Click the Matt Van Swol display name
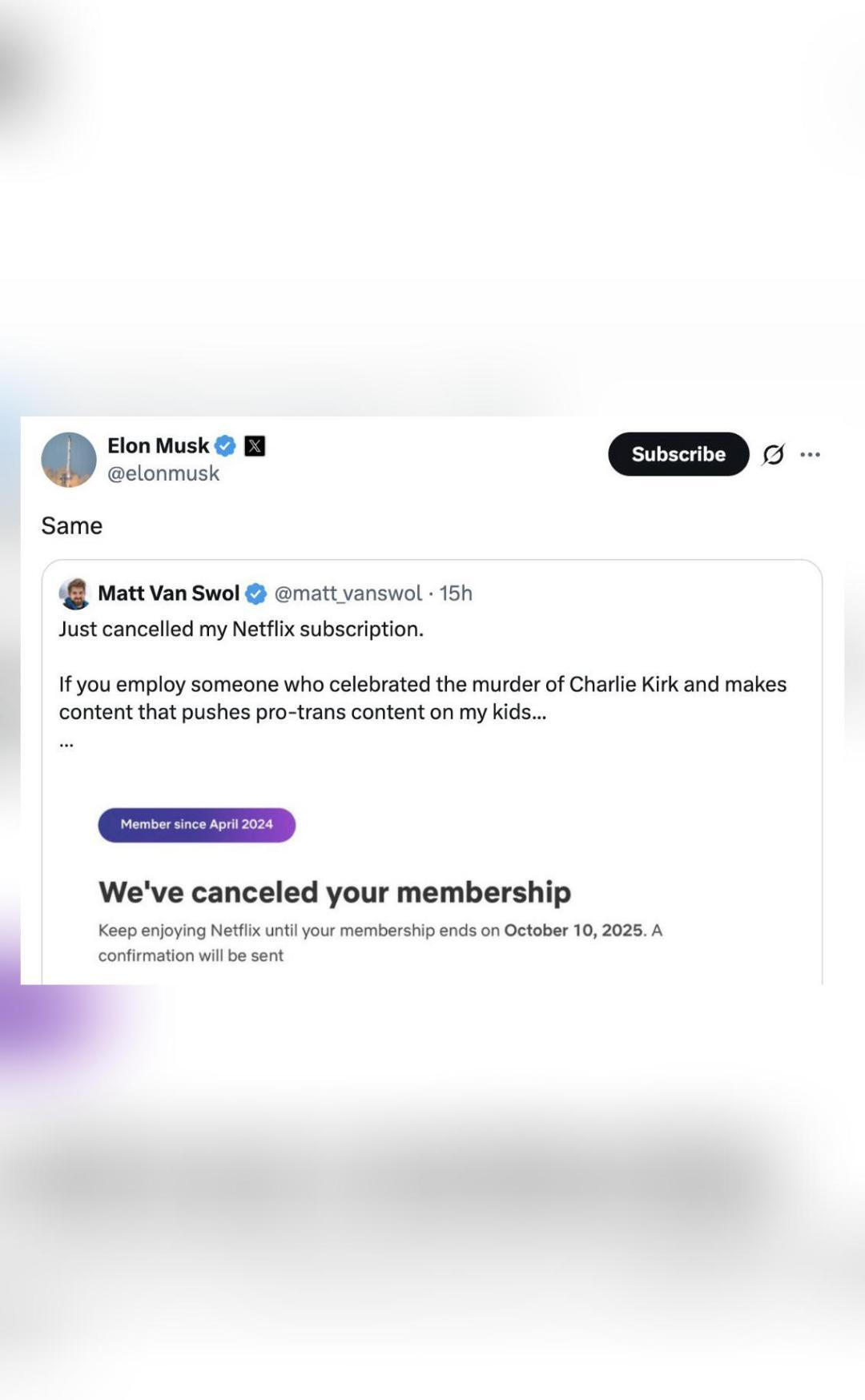Image resolution: width=865 pixels, height=1400 pixels. pos(168,593)
